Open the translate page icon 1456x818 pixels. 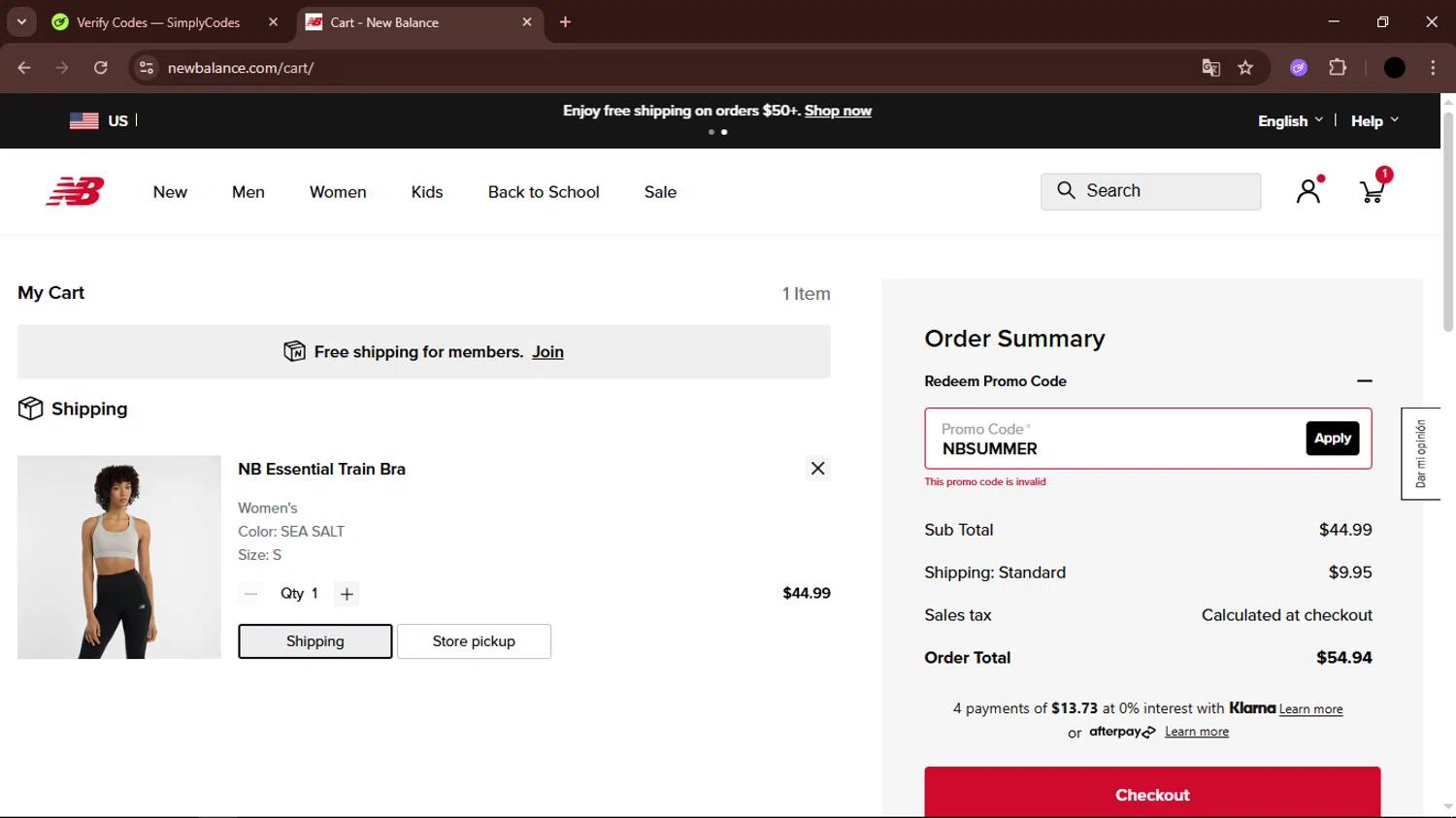[x=1210, y=68]
